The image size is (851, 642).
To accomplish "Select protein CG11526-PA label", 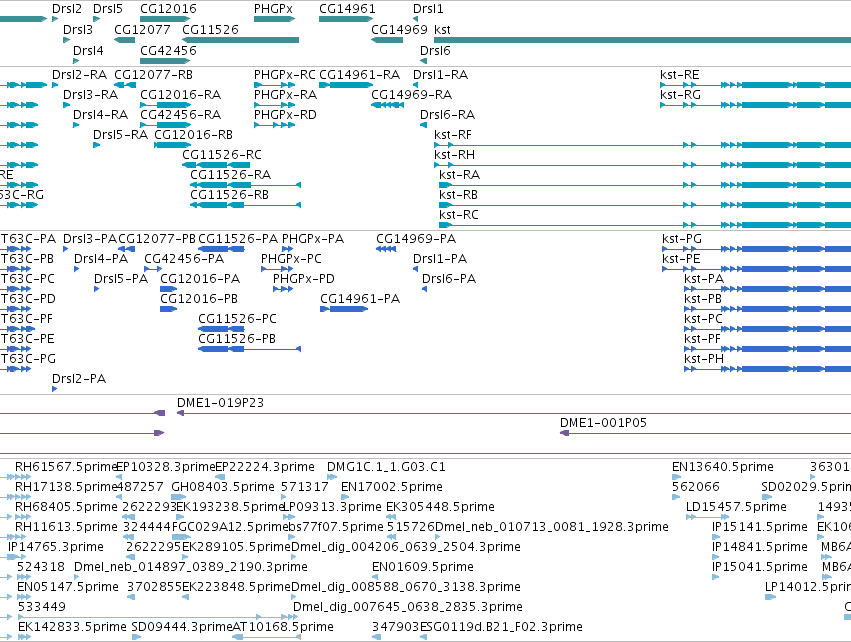I will point(238,239).
